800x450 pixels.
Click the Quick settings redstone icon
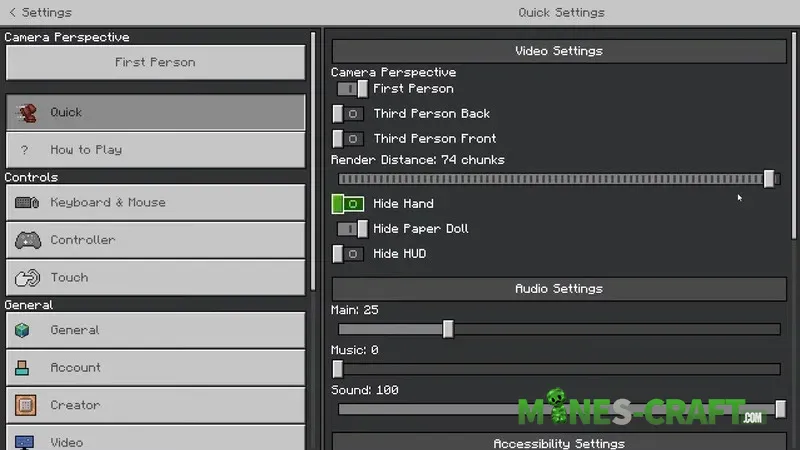click(x=26, y=112)
